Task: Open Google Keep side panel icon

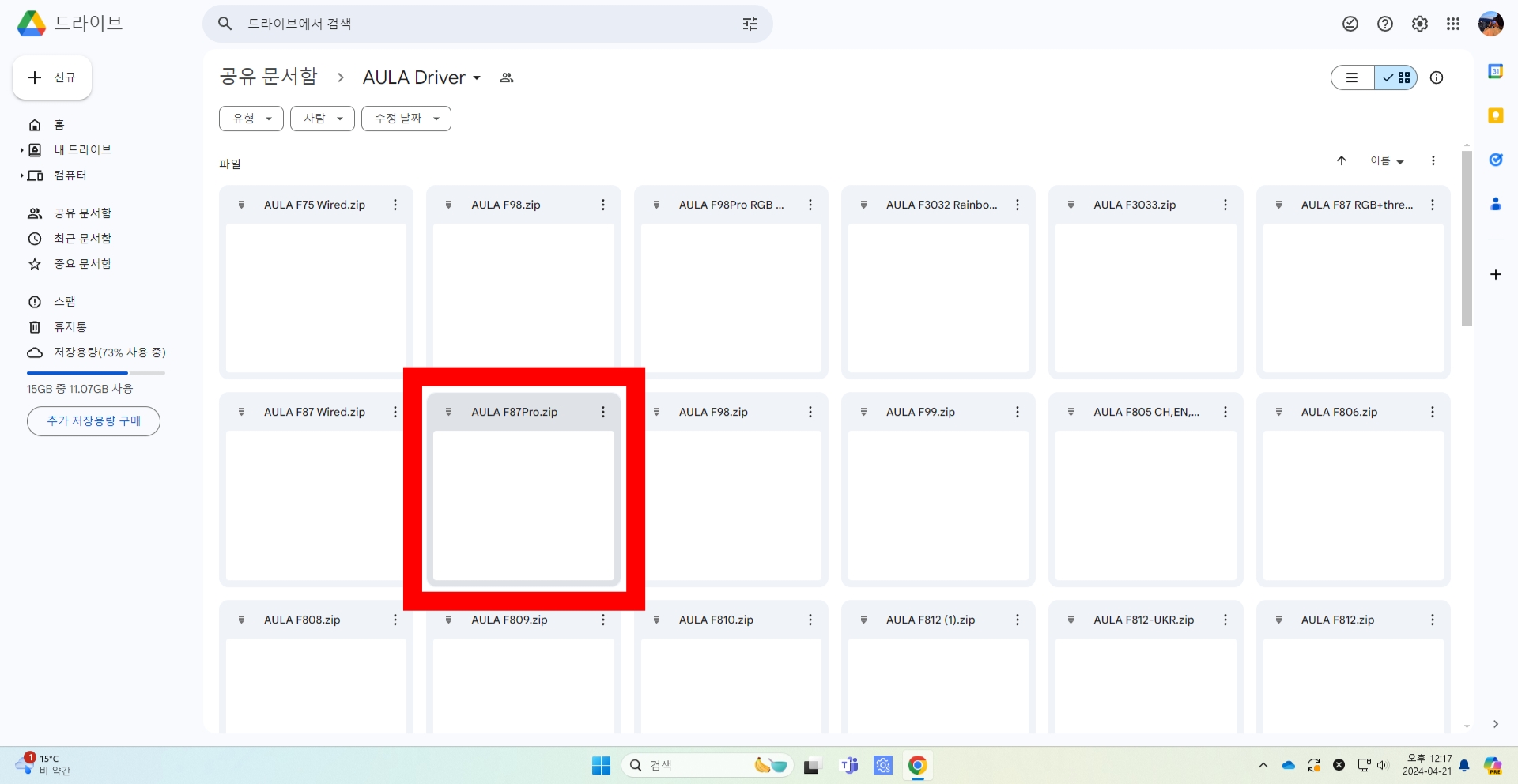Action: click(1496, 115)
